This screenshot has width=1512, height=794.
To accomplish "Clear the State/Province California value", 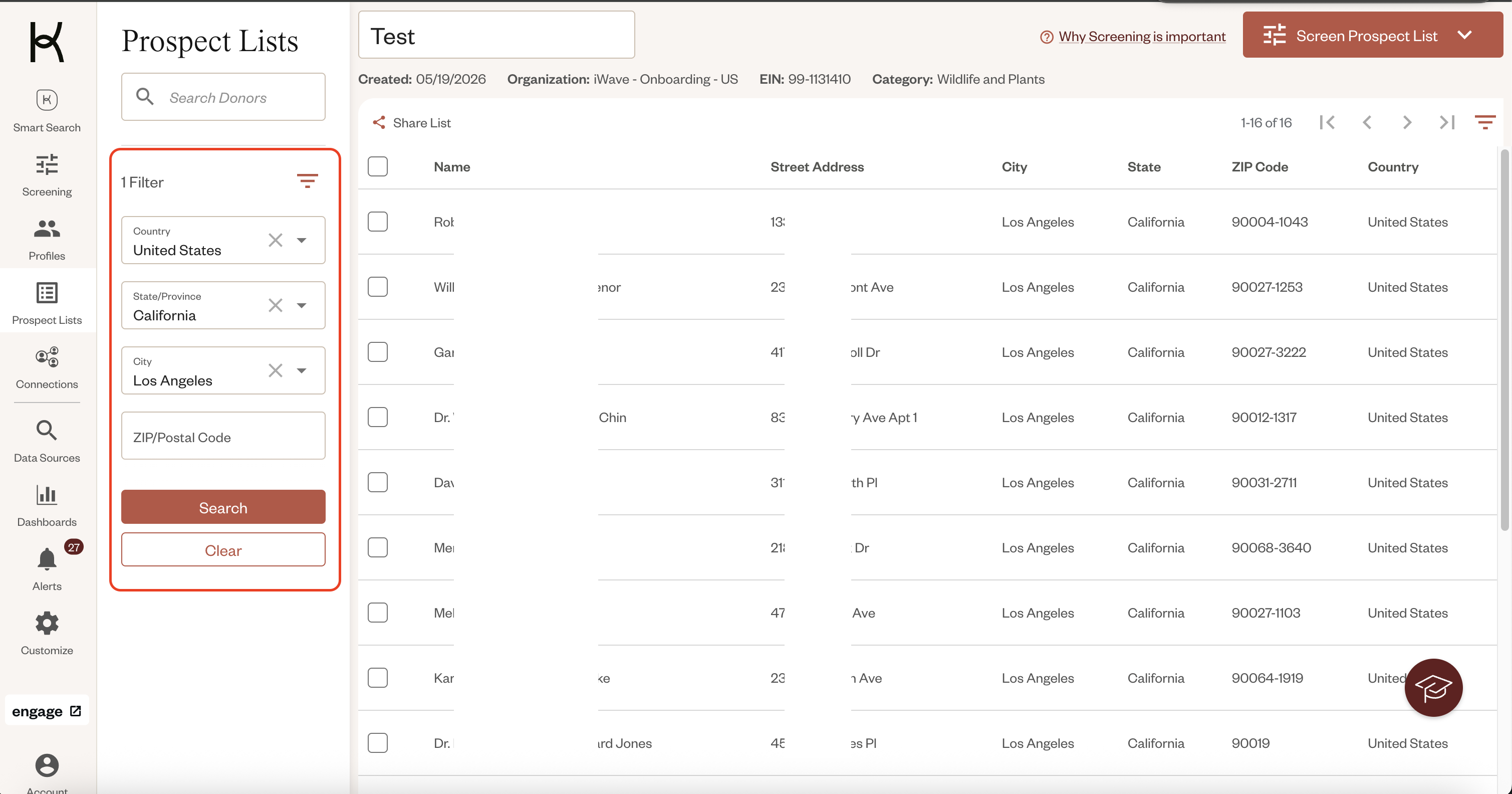I will (275, 305).
